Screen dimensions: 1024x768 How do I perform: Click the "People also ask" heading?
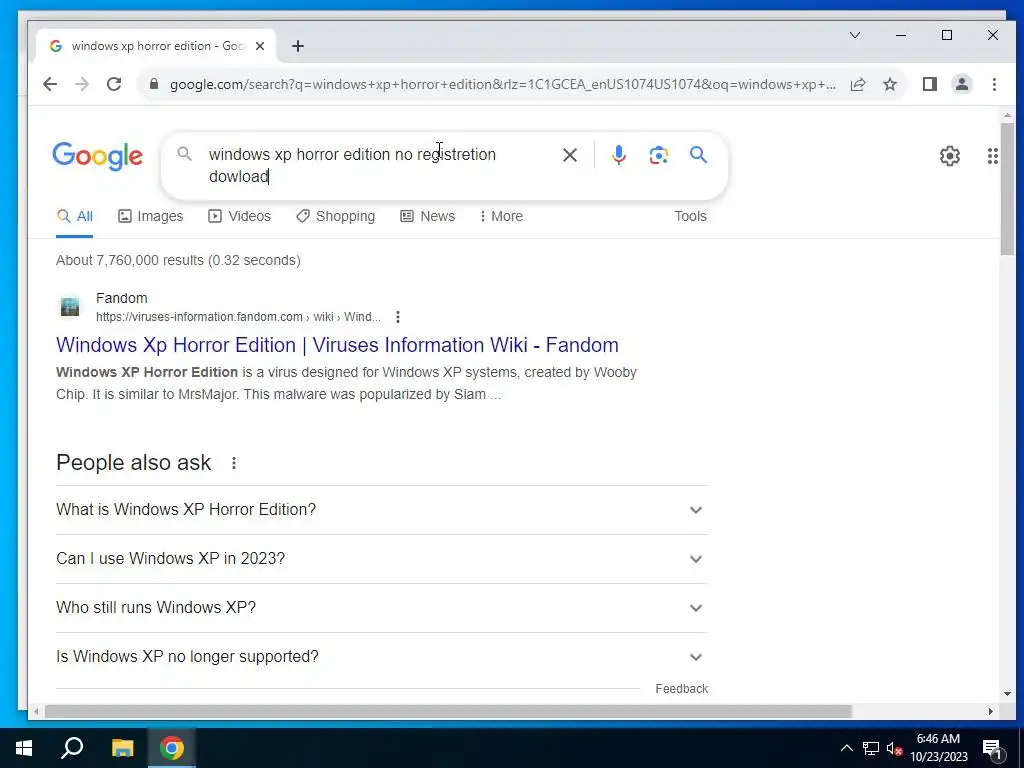(134, 463)
